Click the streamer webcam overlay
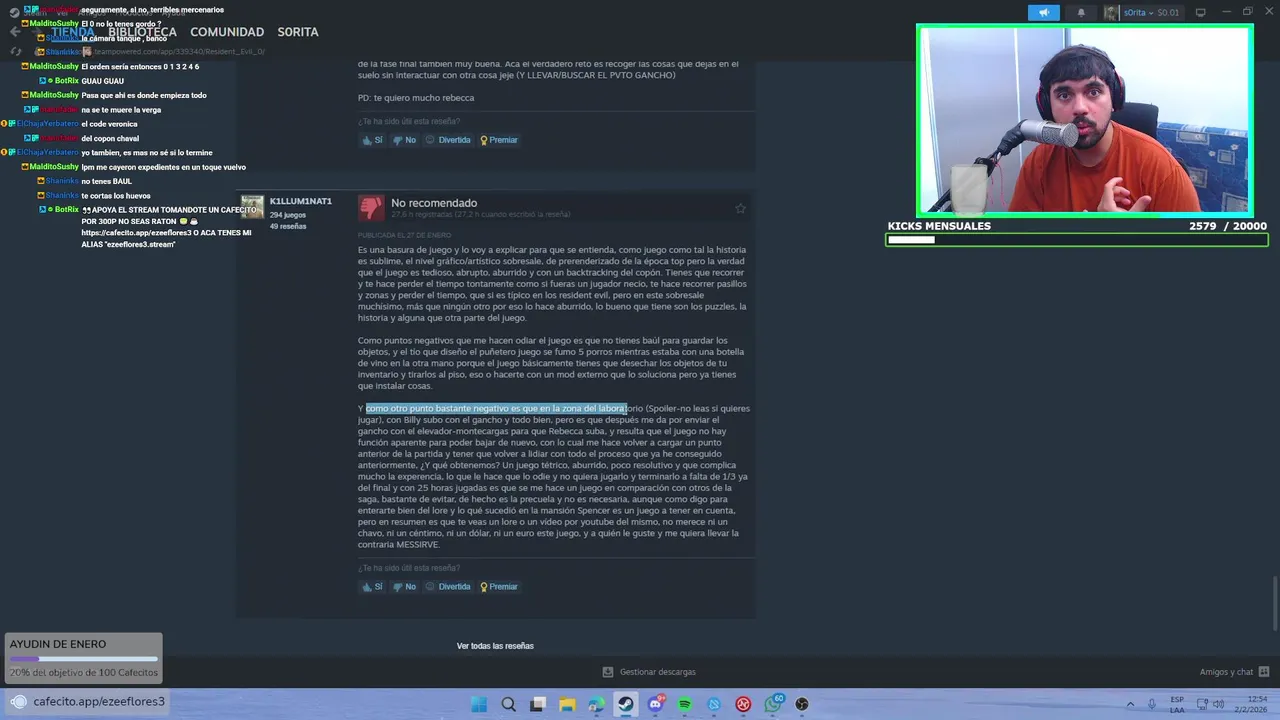Image resolution: width=1280 pixels, height=720 pixels. click(x=1085, y=121)
